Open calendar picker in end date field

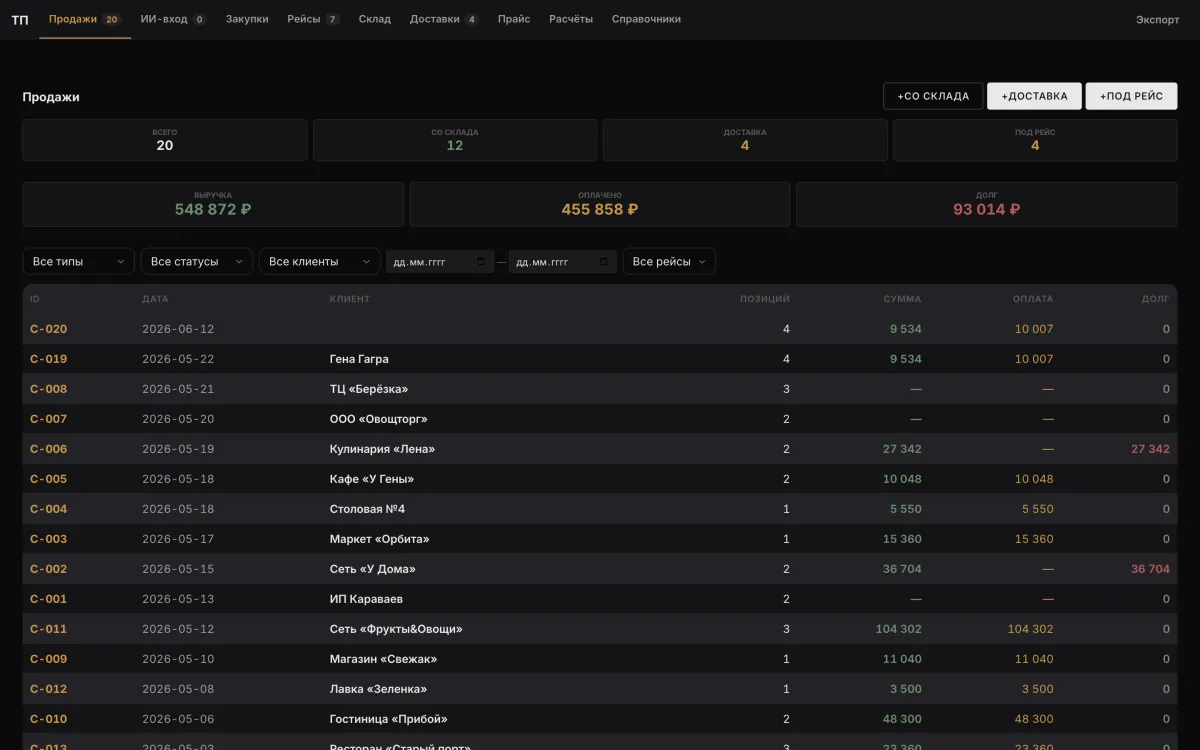[604, 262]
